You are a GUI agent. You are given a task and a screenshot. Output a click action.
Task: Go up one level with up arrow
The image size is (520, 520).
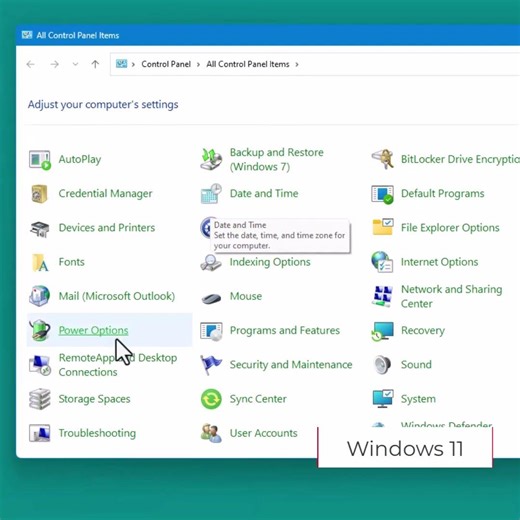click(x=95, y=64)
